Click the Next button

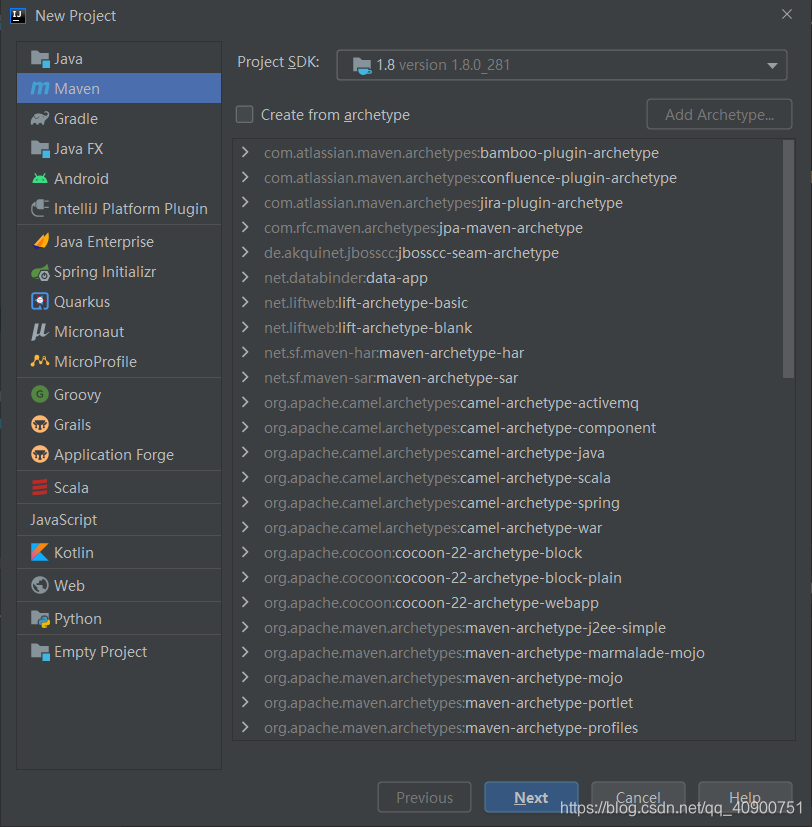click(531, 797)
